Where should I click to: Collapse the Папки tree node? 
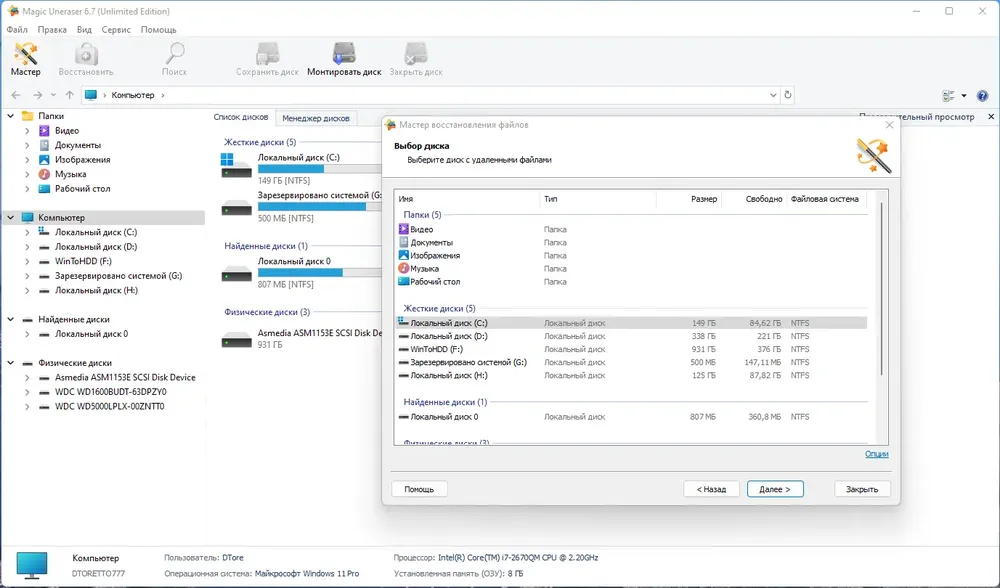(x=11, y=116)
